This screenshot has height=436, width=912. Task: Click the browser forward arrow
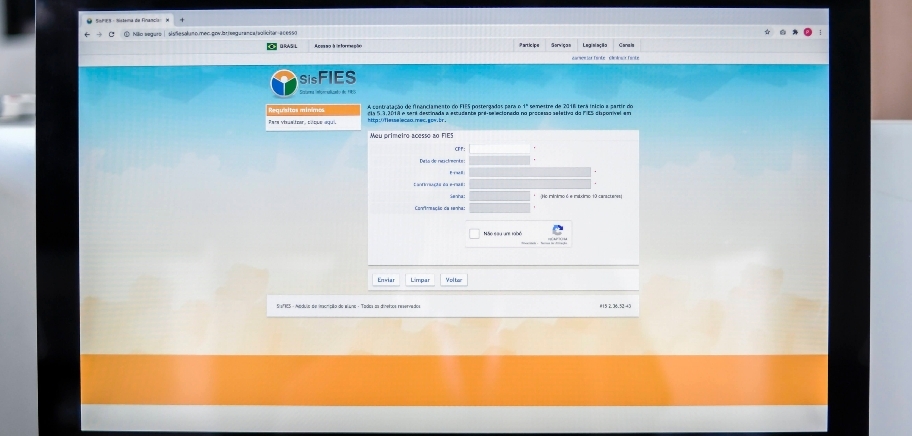[99, 34]
